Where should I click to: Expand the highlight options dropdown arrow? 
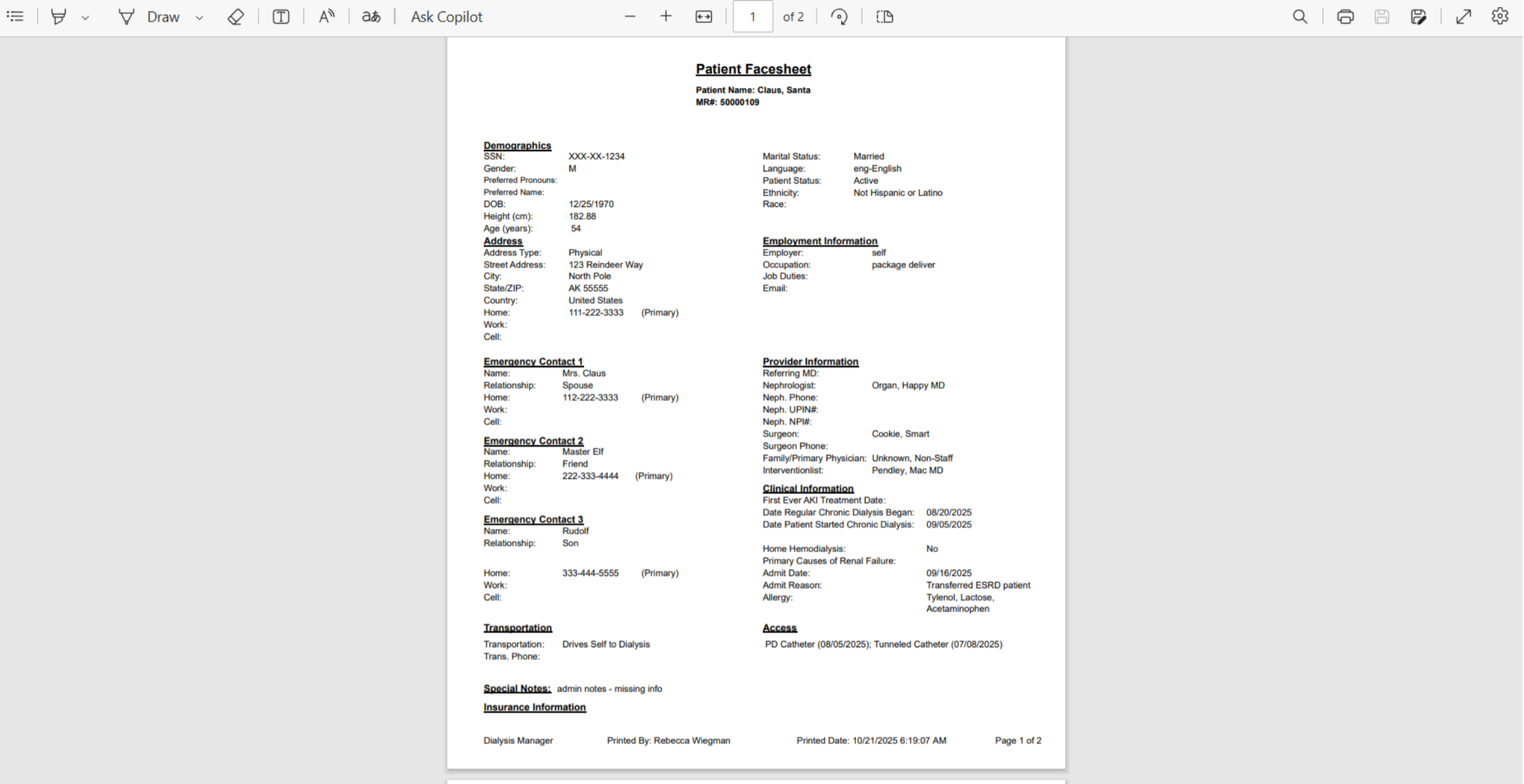point(85,18)
